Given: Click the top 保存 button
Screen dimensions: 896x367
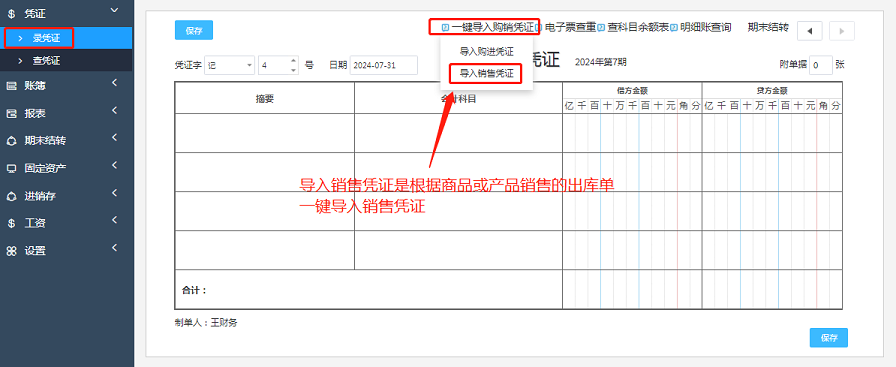Looking at the screenshot, I should [194, 30].
